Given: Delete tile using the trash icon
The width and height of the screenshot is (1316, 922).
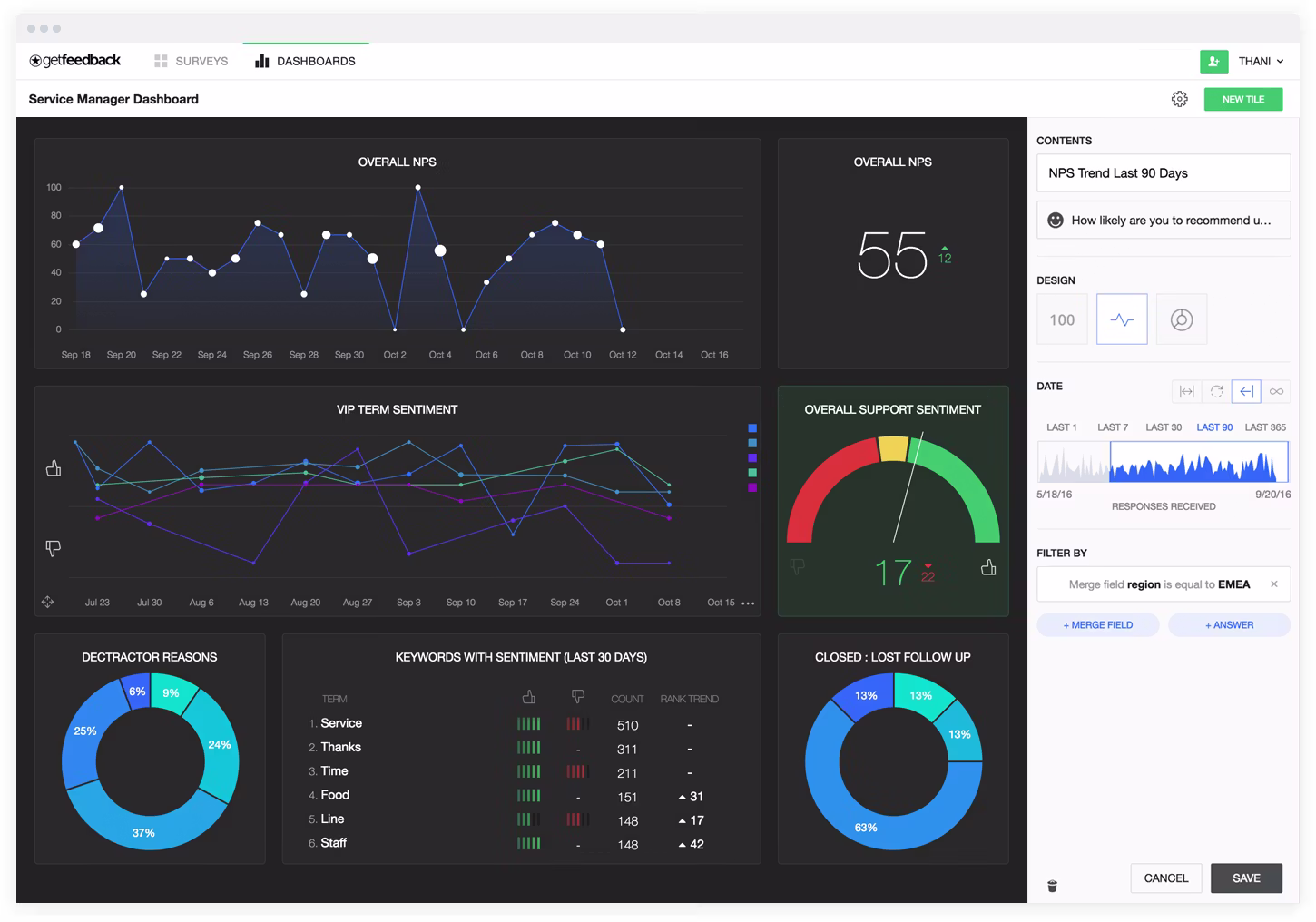Looking at the screenshot, I should tap(1052, 886).
